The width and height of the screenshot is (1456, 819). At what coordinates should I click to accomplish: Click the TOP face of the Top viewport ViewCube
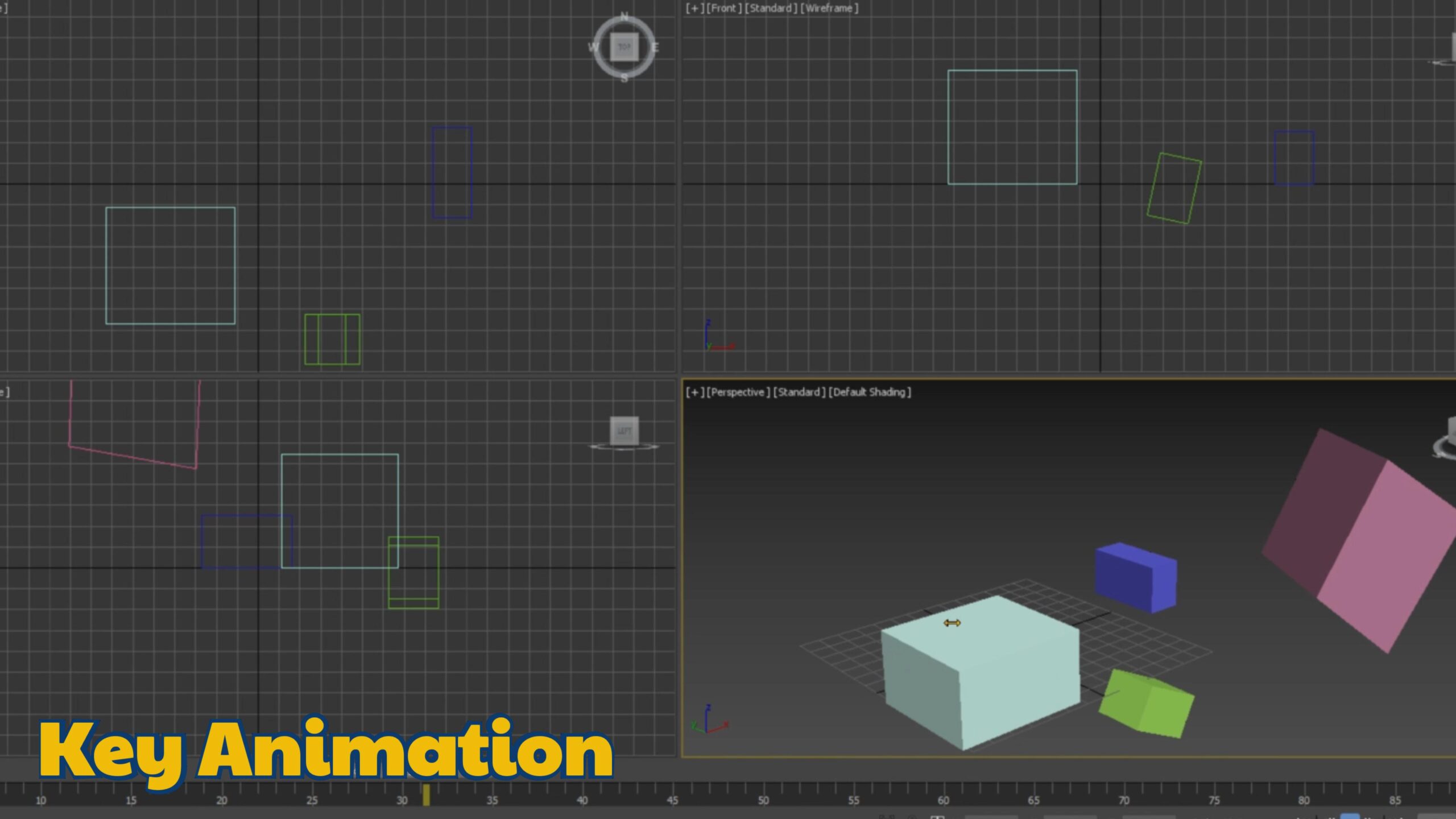click(x=624, y=47)
